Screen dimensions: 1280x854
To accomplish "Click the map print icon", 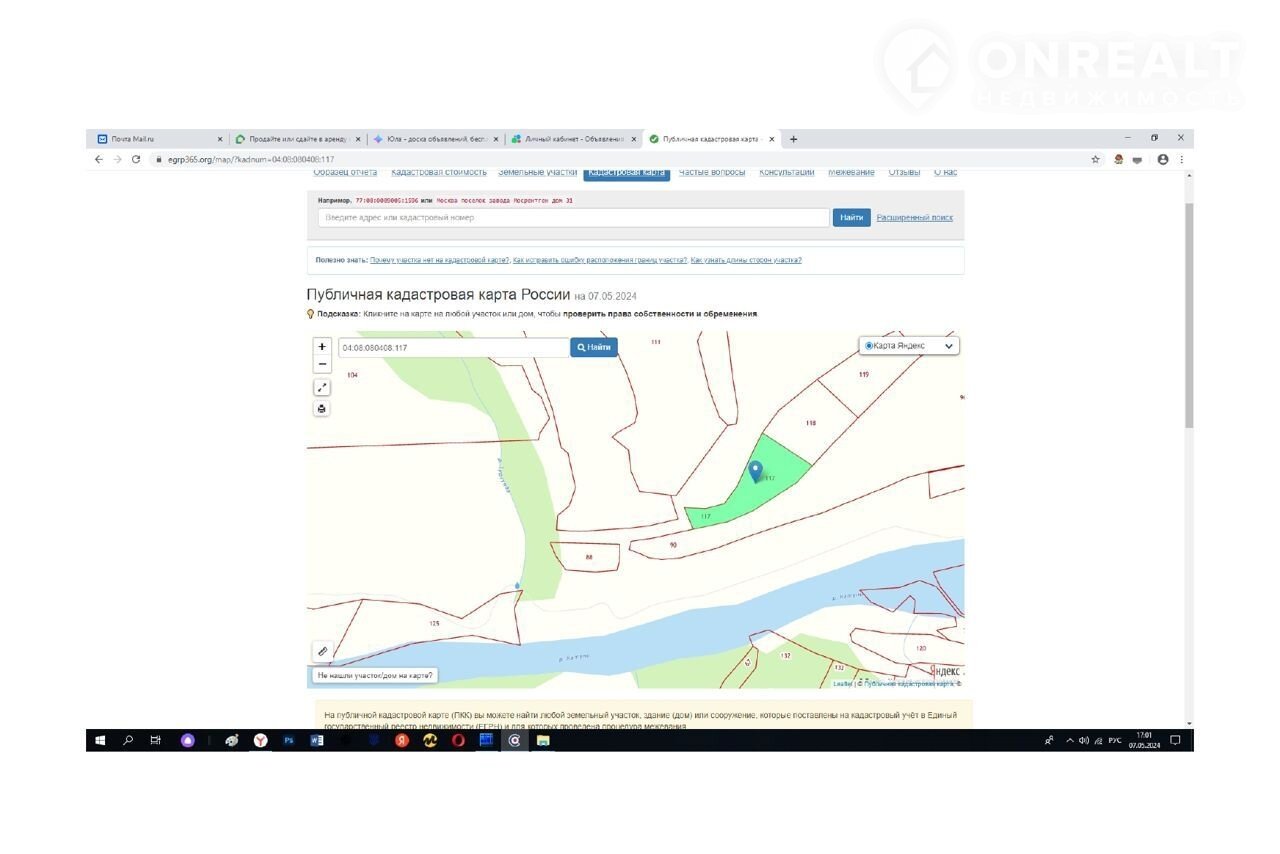I will click(322, 408).
